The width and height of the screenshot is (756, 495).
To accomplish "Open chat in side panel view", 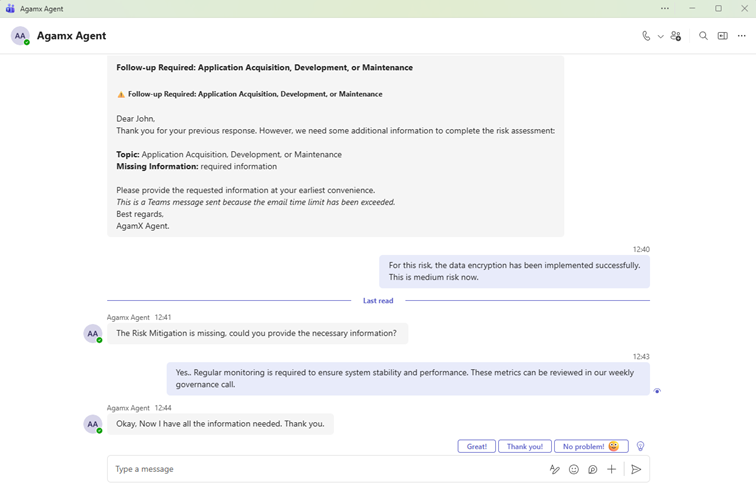I will click(x=722, y=36).
